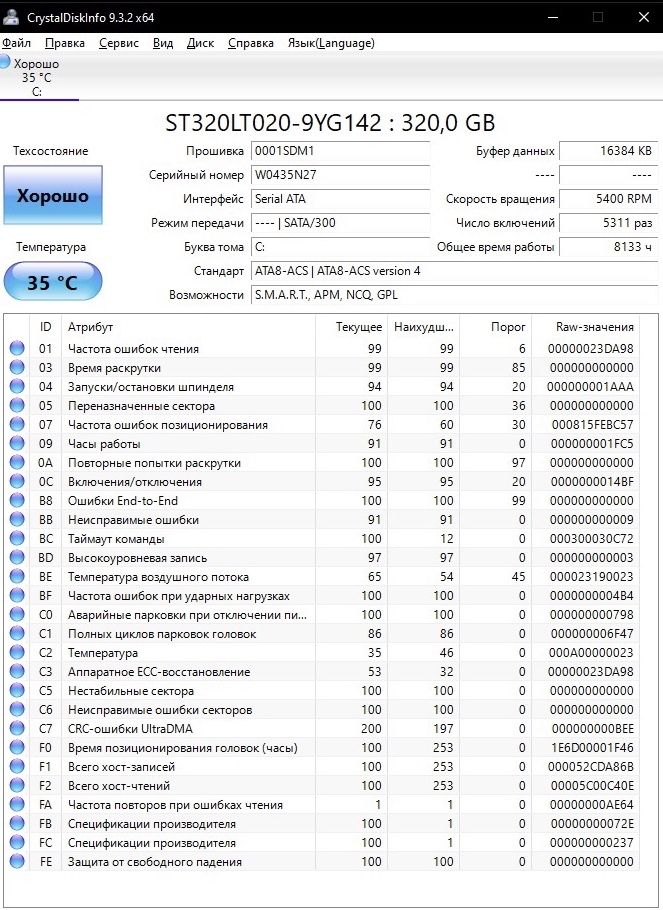The height and width of the screenshot is (910, 663).
Task: Click the Атрибут column header
Action: [188, 327]
